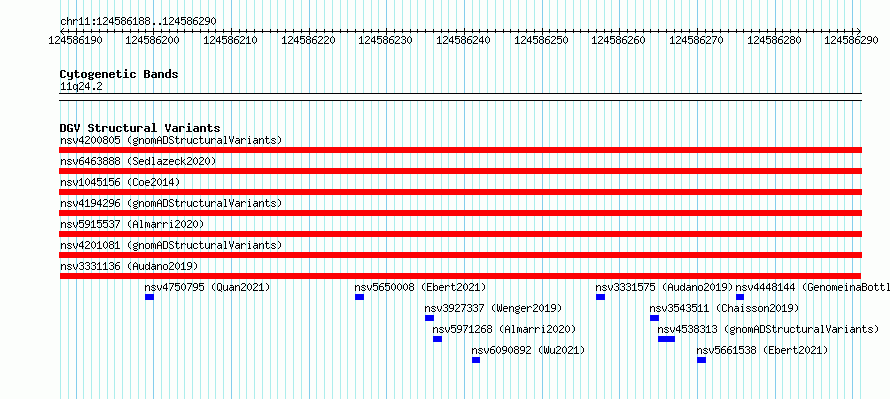
Task: Click the nsv4200805 (gnomADStructuralVariants) label
Action: (x=171, y=140)
